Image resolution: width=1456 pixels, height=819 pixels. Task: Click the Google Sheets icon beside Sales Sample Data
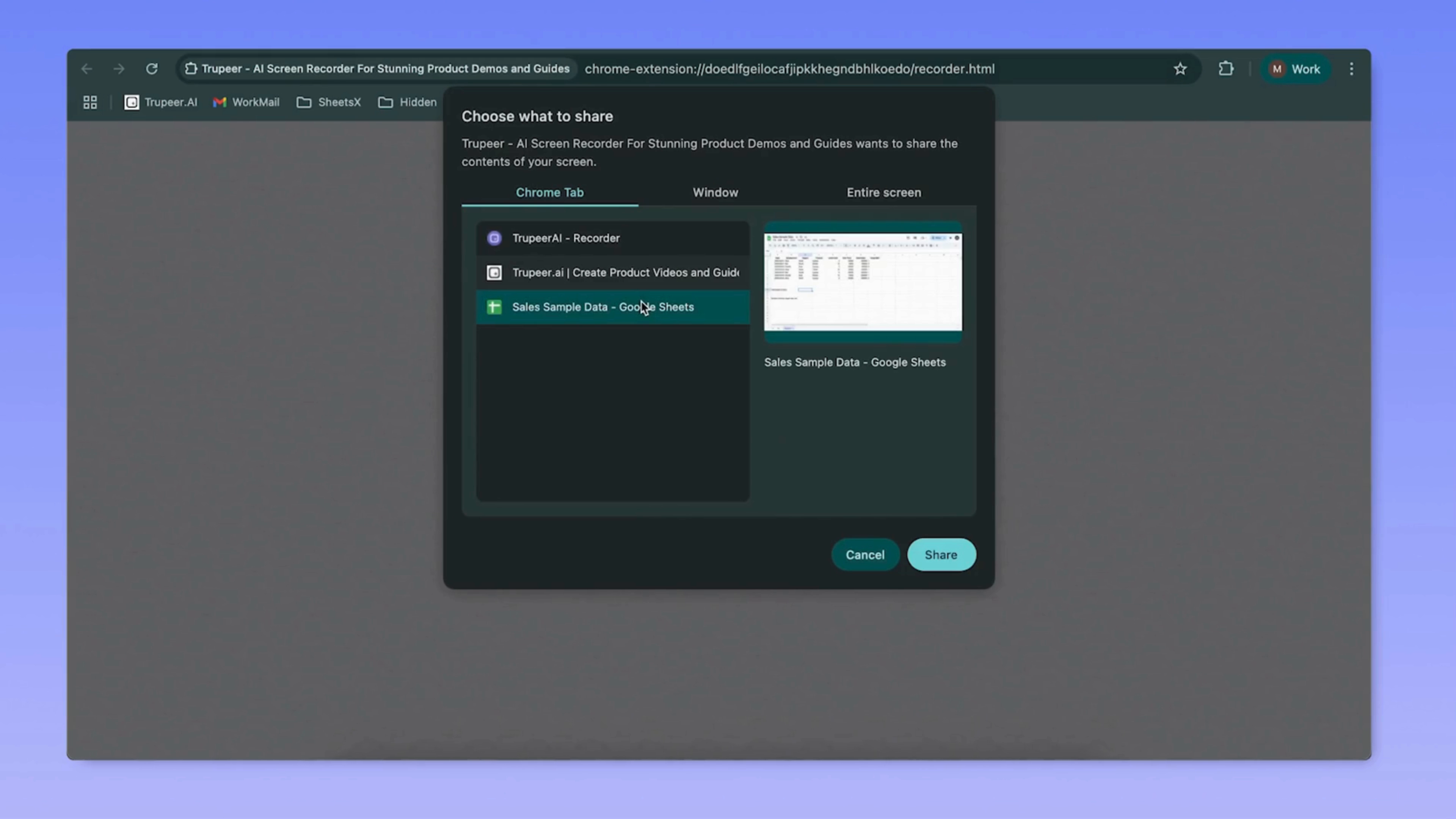click(494, 307)
